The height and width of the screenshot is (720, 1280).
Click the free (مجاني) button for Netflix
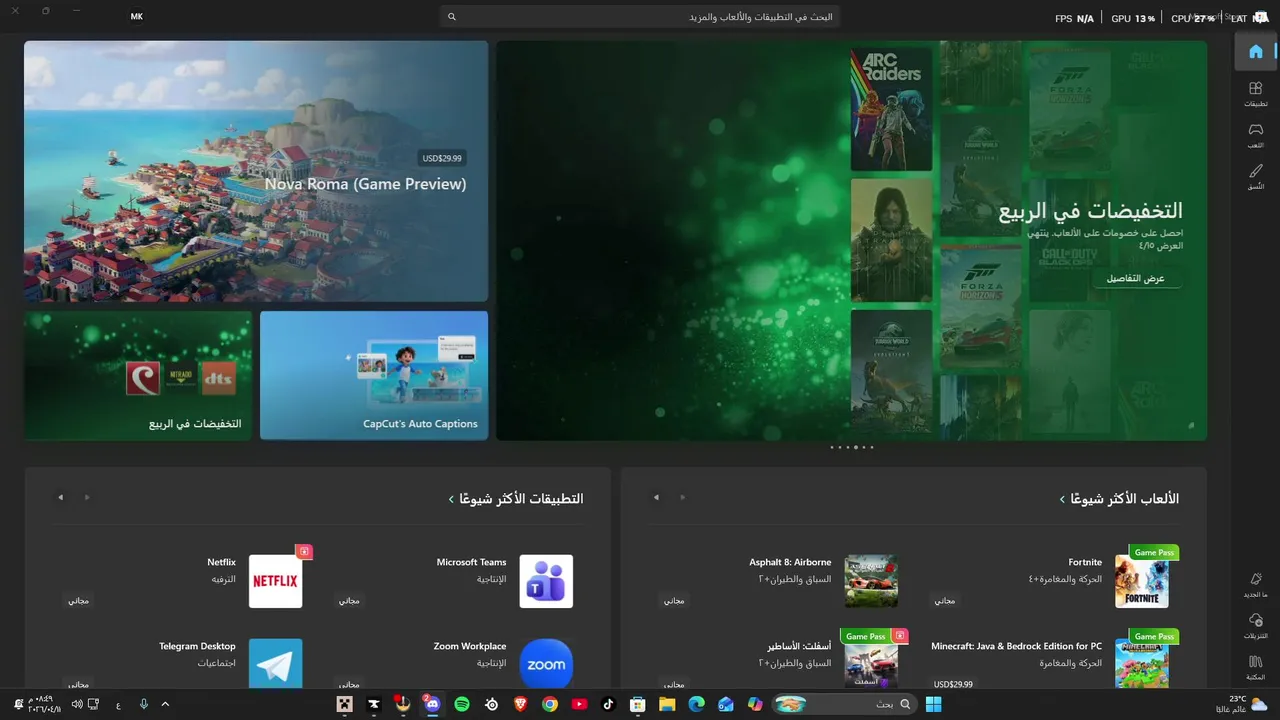(x=78, y=600)
